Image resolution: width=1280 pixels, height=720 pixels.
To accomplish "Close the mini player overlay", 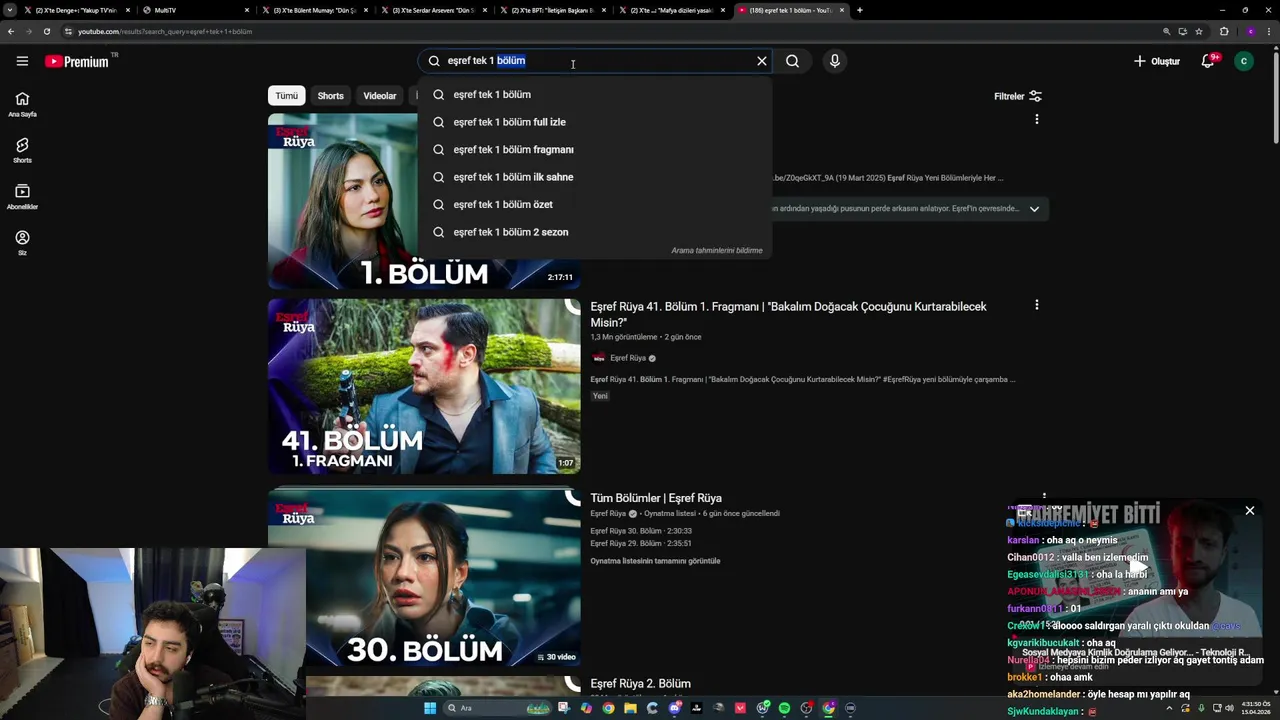I will tap(1249, 511).
